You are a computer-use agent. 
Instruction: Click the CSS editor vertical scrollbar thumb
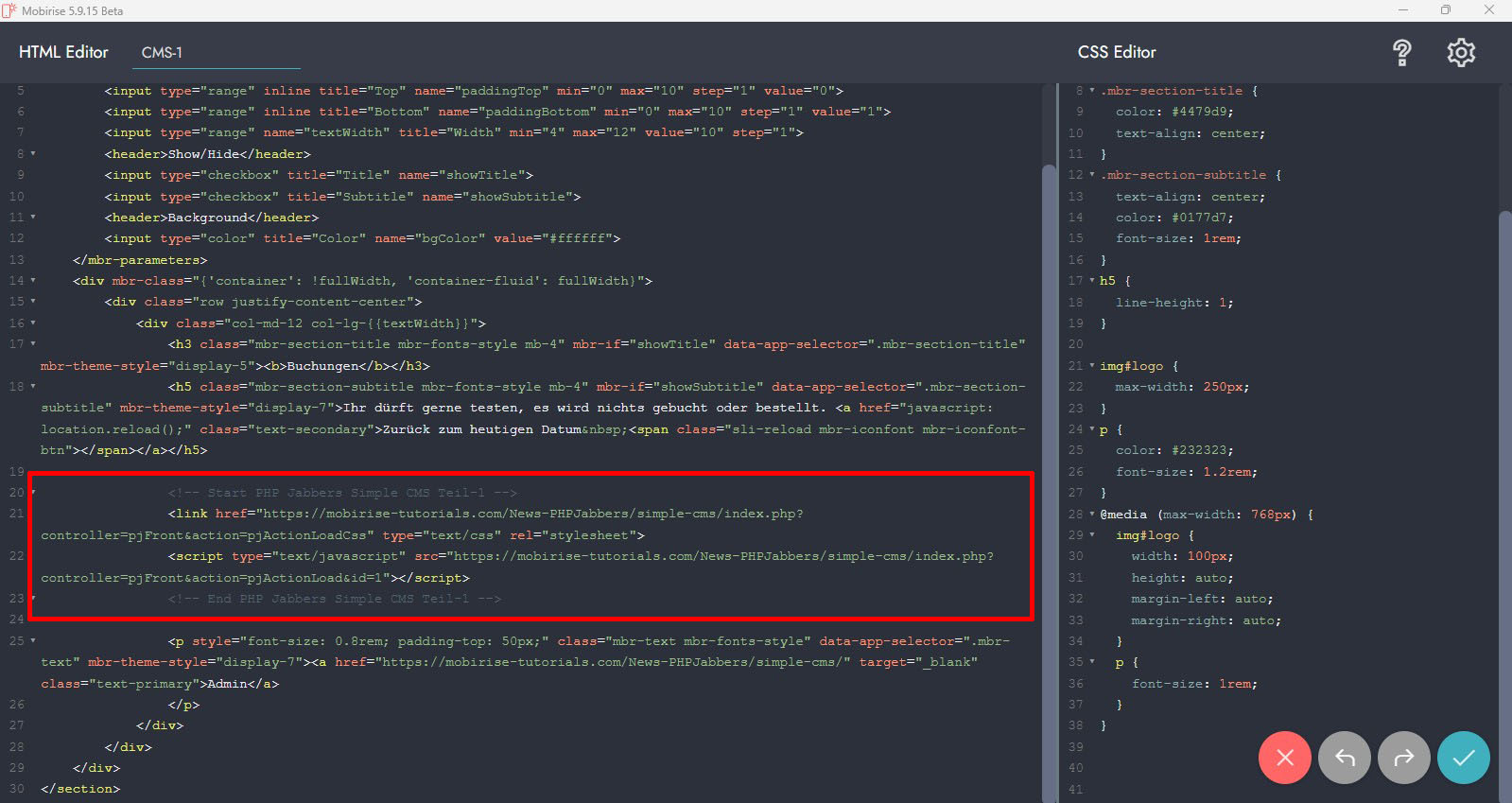[x=1504, y=473]
